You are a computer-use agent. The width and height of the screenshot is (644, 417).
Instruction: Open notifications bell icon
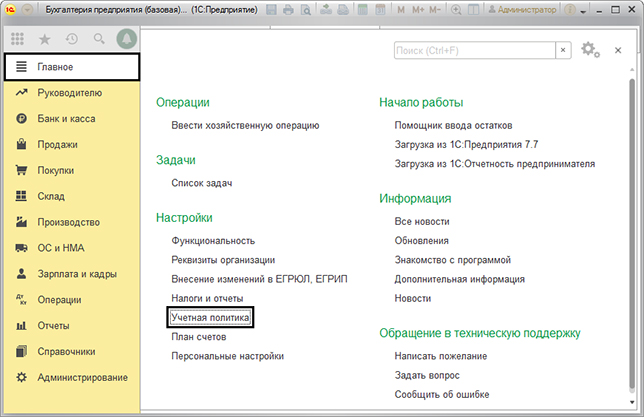[126, 39]
